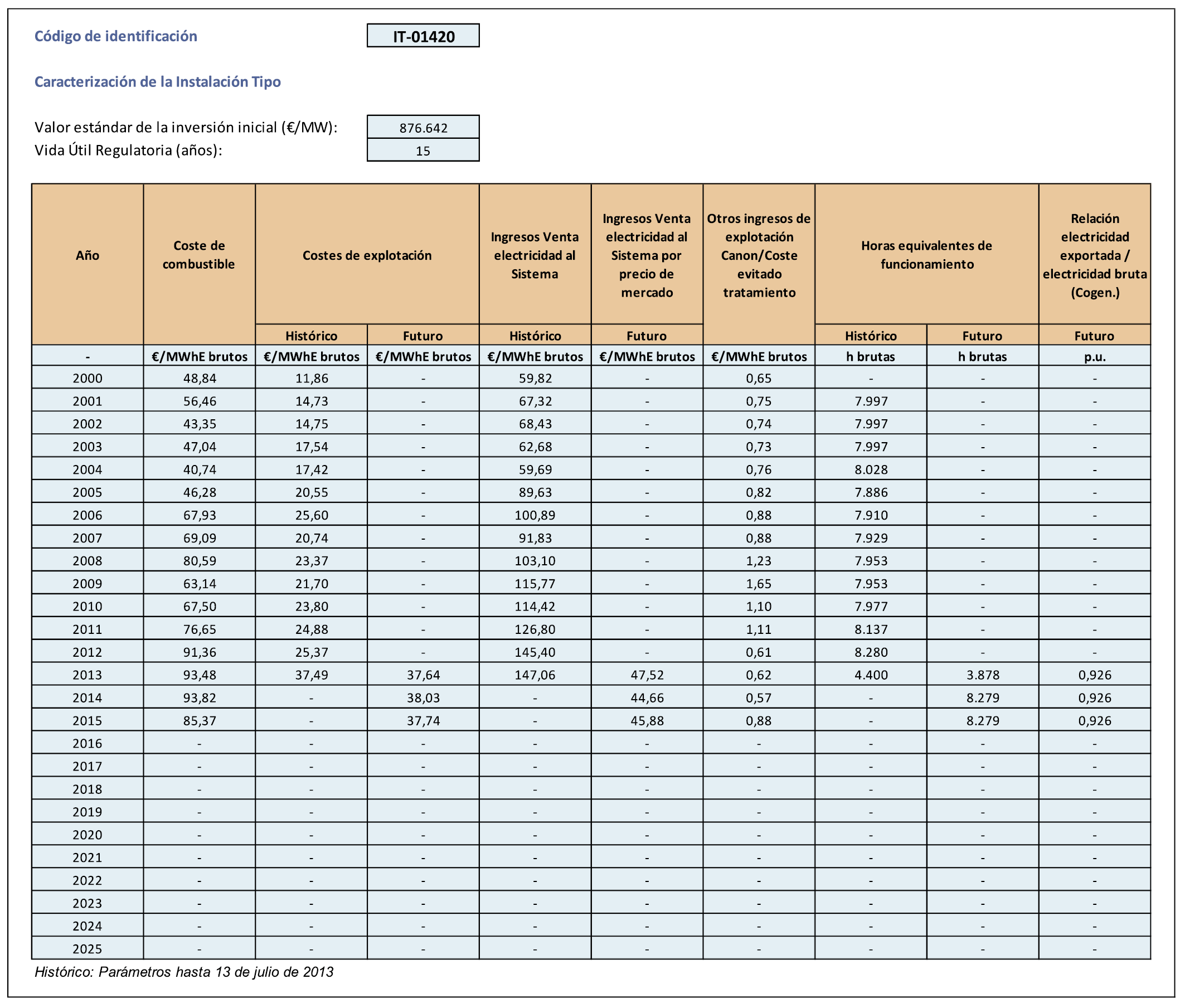
Task: Select hours value 7.910
Action: point(871,515)
